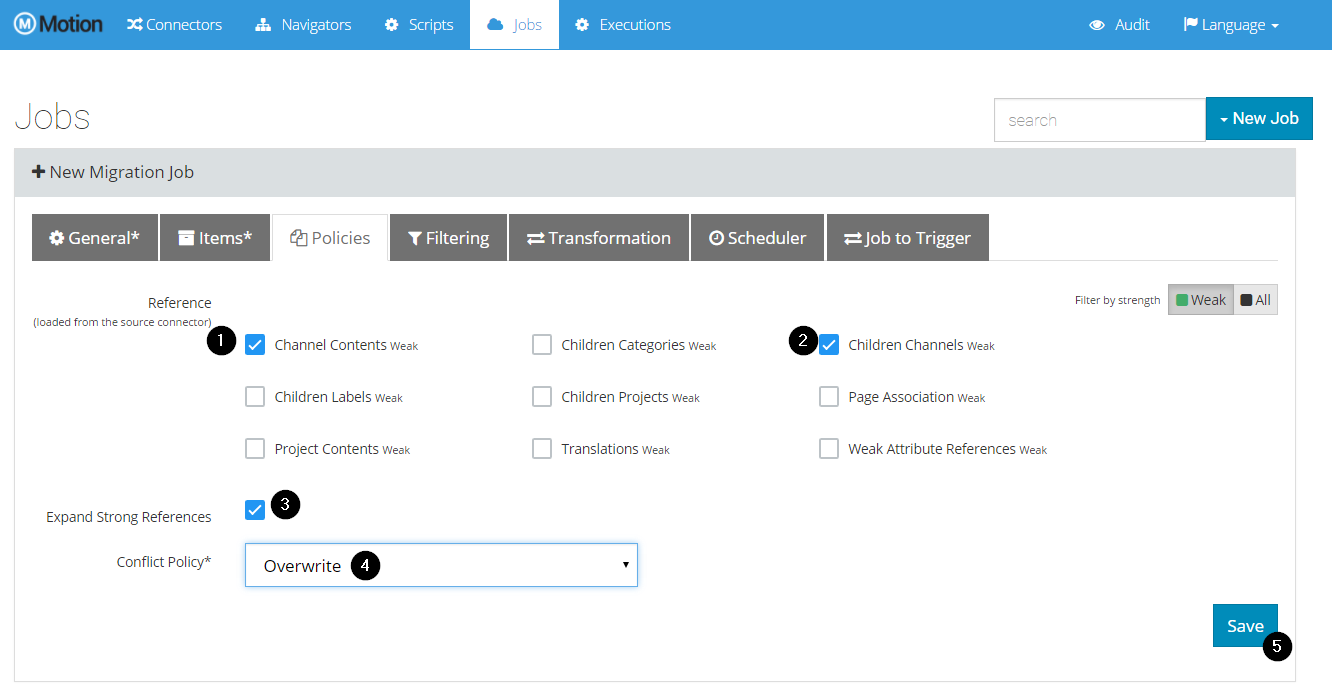Screen dimensions: 1332x694
Task: Check the Project Contents checkbox
Action: coord(255,449)
